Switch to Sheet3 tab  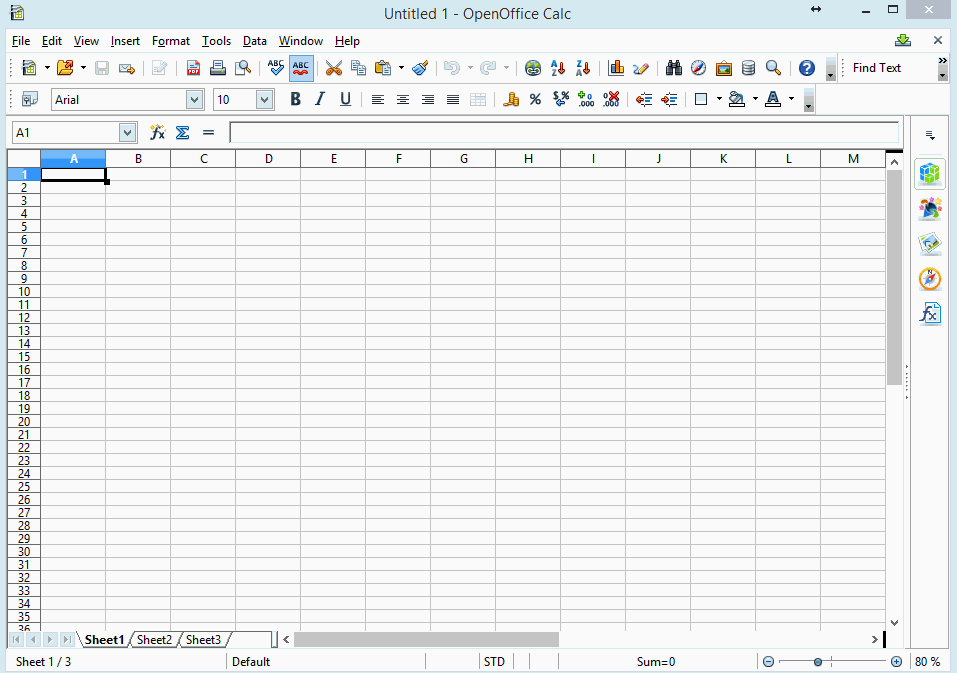(203, 639)
